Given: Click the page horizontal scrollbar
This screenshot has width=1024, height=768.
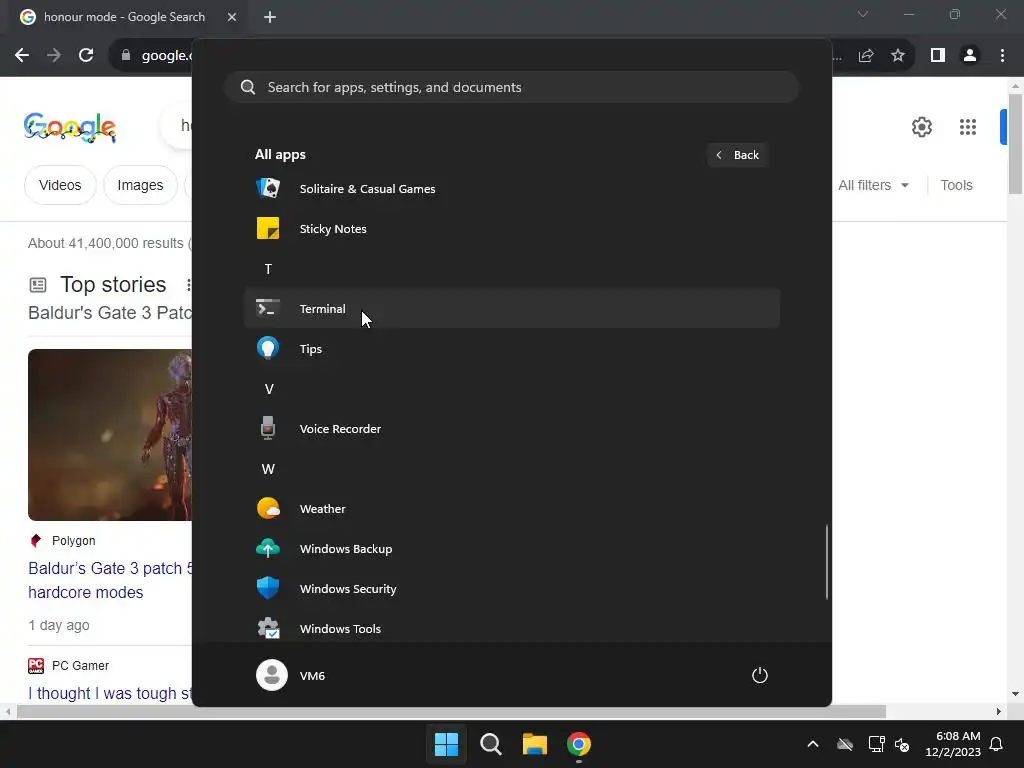Looking at the screenshot, I should click(x=451, y=711).
